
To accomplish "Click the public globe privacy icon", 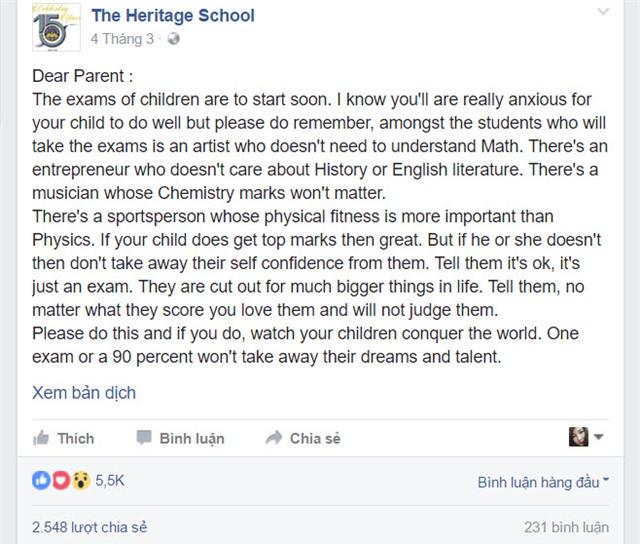I will (173, 39).
